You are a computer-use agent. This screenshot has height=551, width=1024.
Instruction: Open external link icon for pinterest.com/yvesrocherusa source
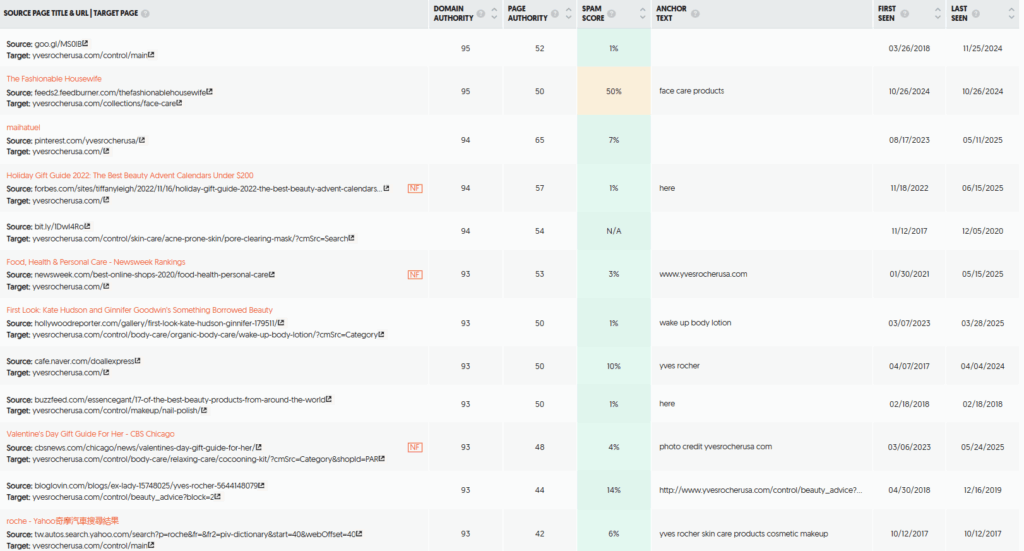coord(142,140)
